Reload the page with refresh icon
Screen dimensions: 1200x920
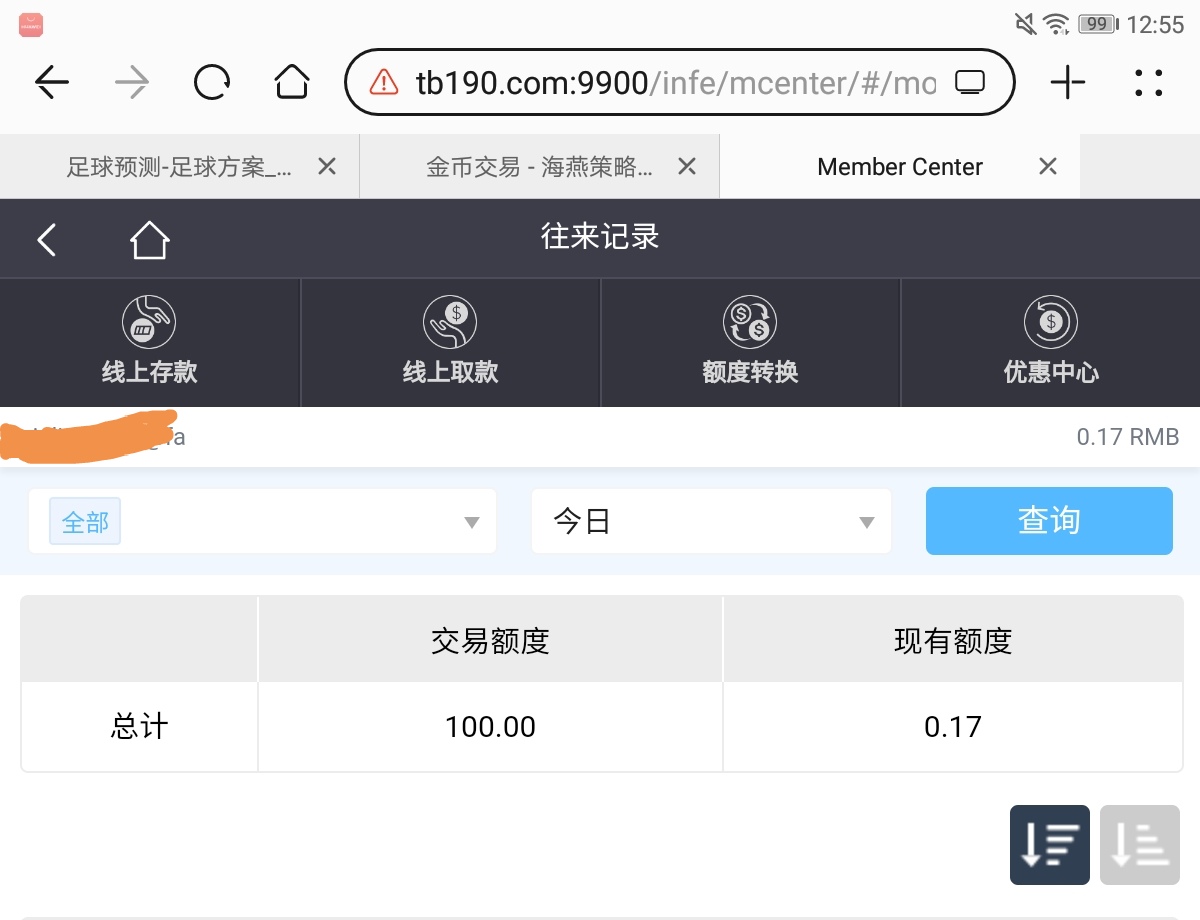point(212,82)
